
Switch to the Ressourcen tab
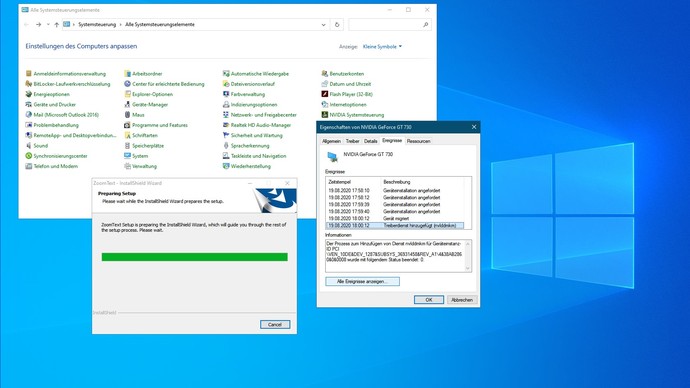tap(418, 141)
